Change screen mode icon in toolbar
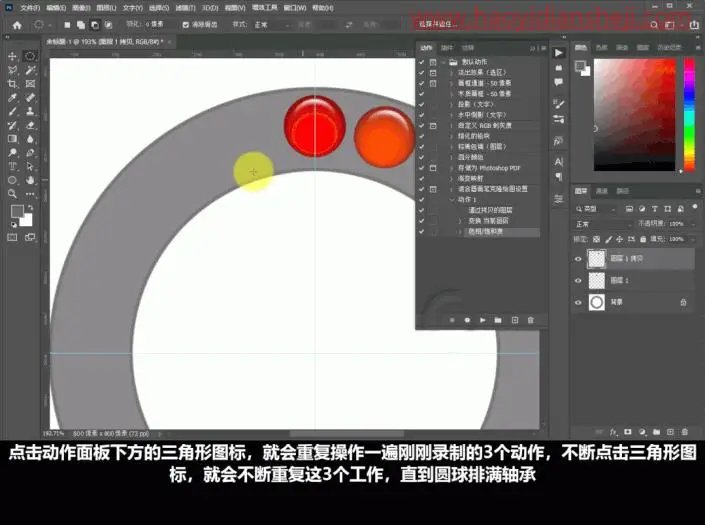The height and width of the screenshot is (525, 705). point(30,237)
